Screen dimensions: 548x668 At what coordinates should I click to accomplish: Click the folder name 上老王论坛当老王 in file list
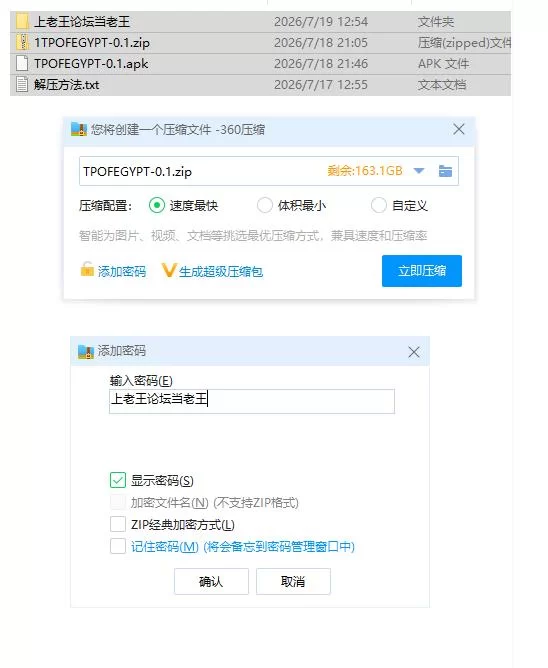82,22
